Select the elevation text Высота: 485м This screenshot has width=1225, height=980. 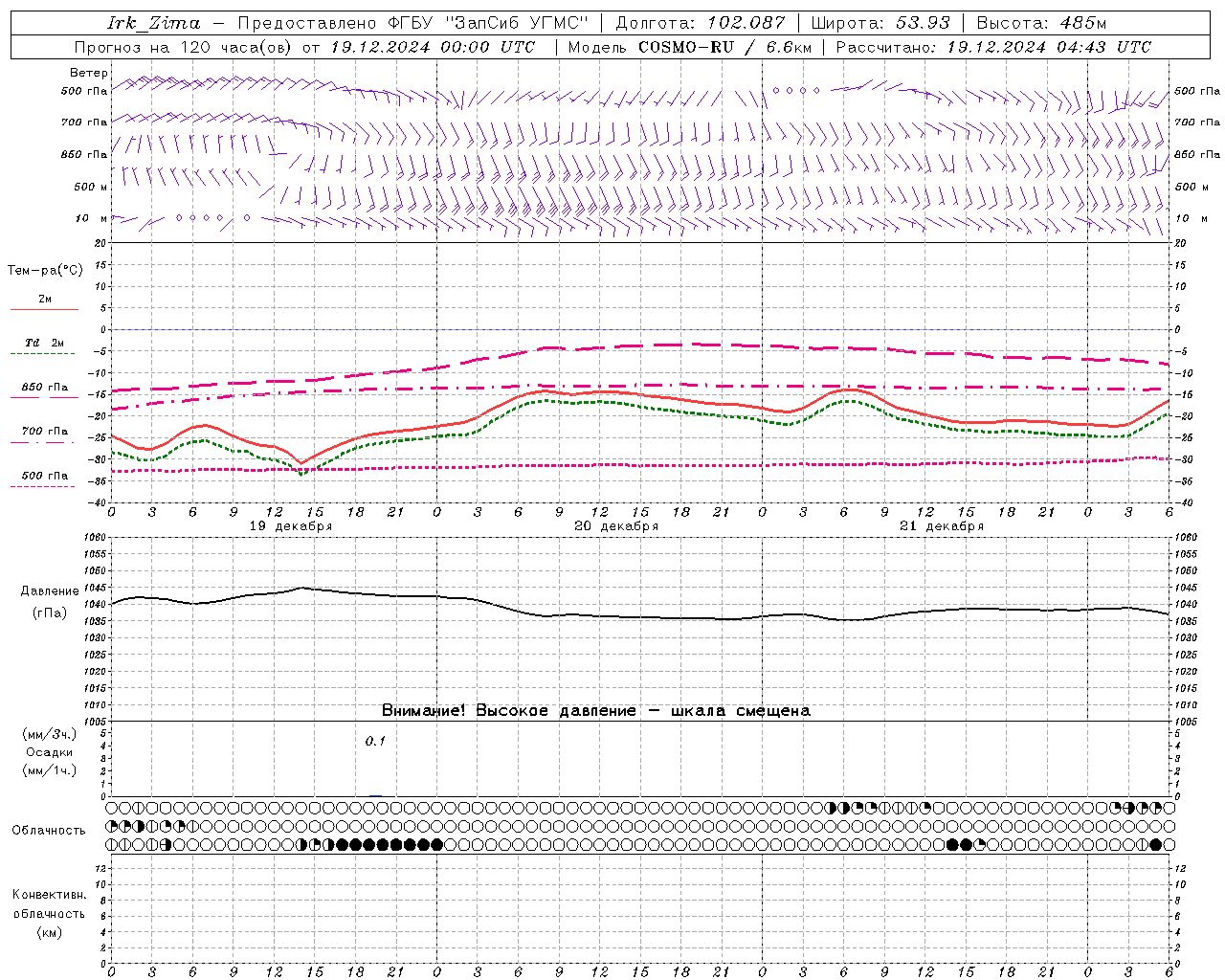(1041, 23)
